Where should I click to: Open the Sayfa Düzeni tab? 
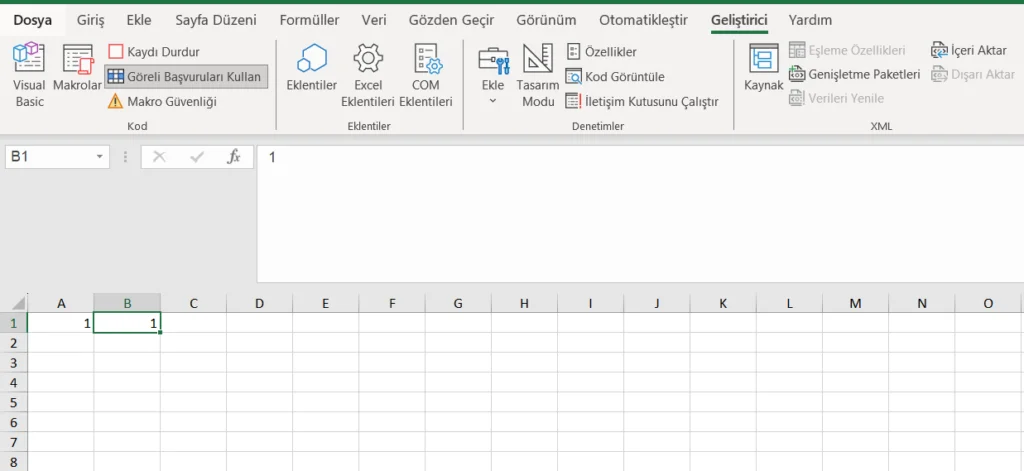pyautogui.click(x=216, y=20)
